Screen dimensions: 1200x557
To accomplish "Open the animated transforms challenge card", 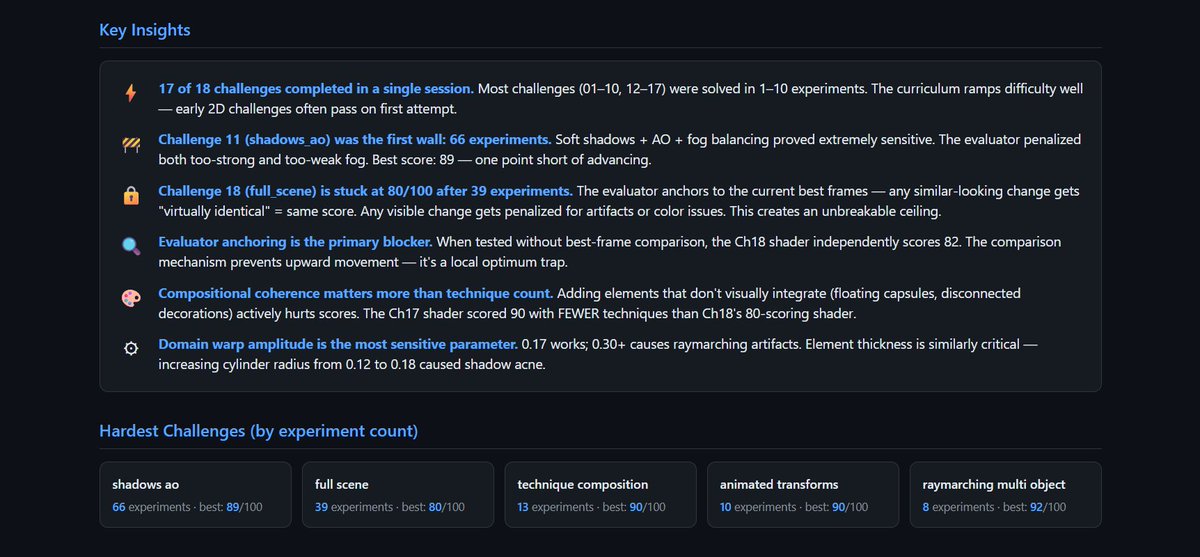I will [802, 494].
